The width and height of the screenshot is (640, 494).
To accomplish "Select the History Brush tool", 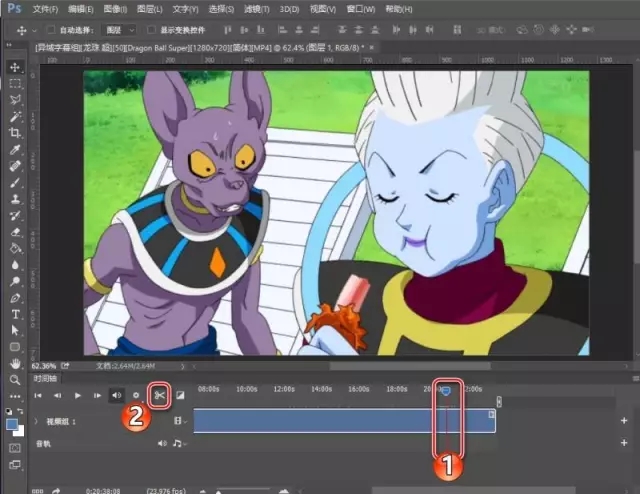I will (x=15, y=216).
